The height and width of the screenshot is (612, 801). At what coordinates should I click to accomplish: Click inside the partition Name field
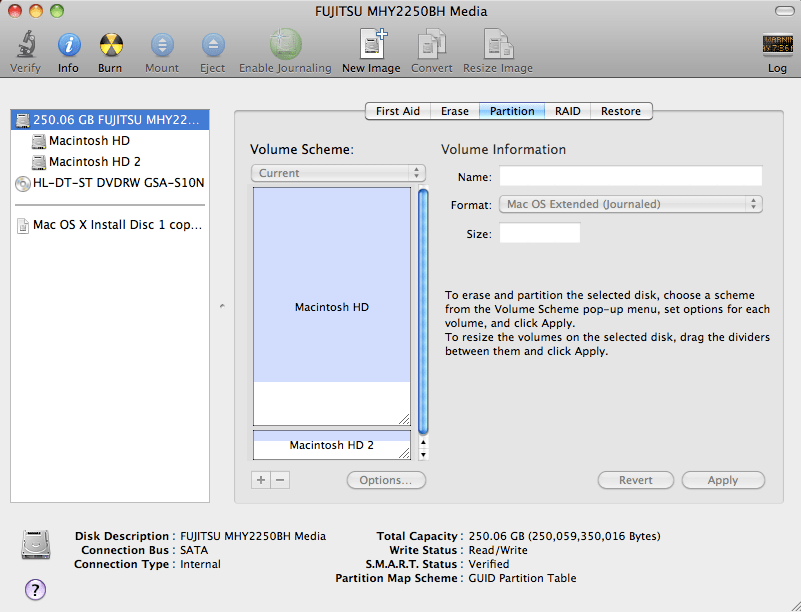[631, 176]
